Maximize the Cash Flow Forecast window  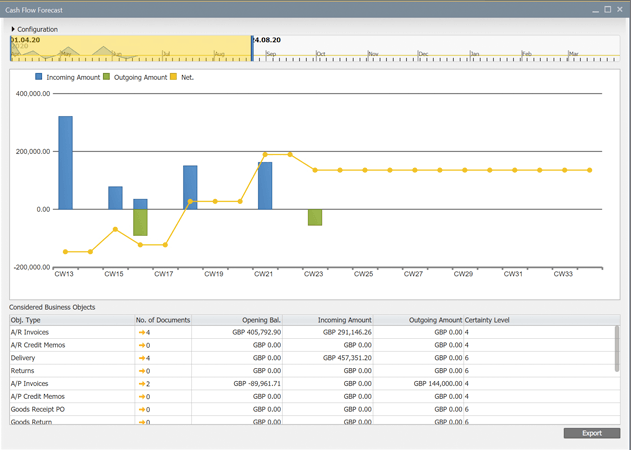coord(608,9)
